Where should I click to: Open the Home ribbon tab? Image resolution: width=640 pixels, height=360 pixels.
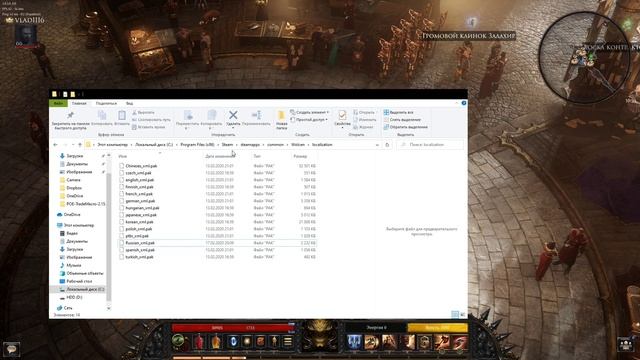[x=79, y=103]
